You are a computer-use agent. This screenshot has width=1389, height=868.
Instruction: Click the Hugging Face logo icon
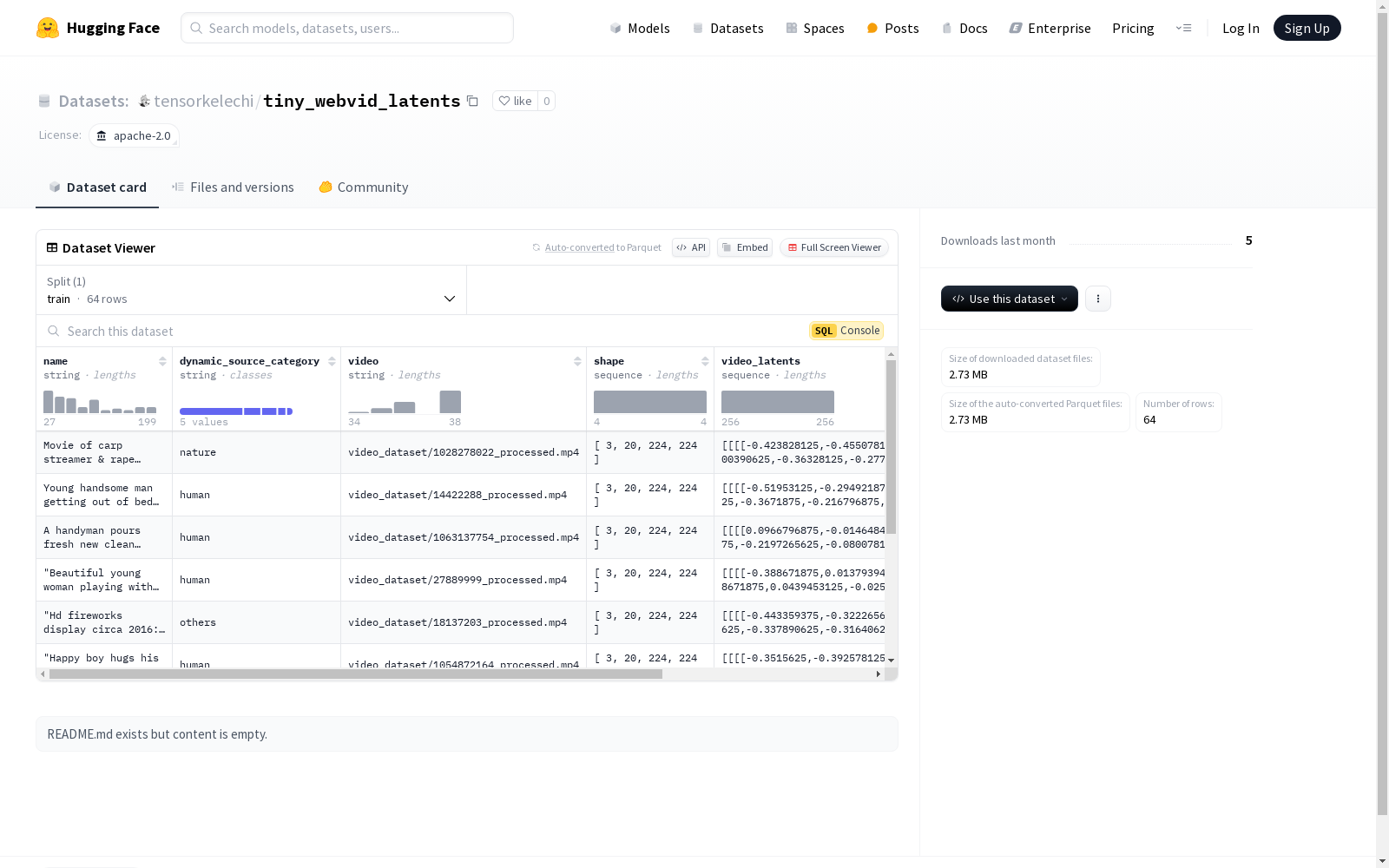[48, 28]
